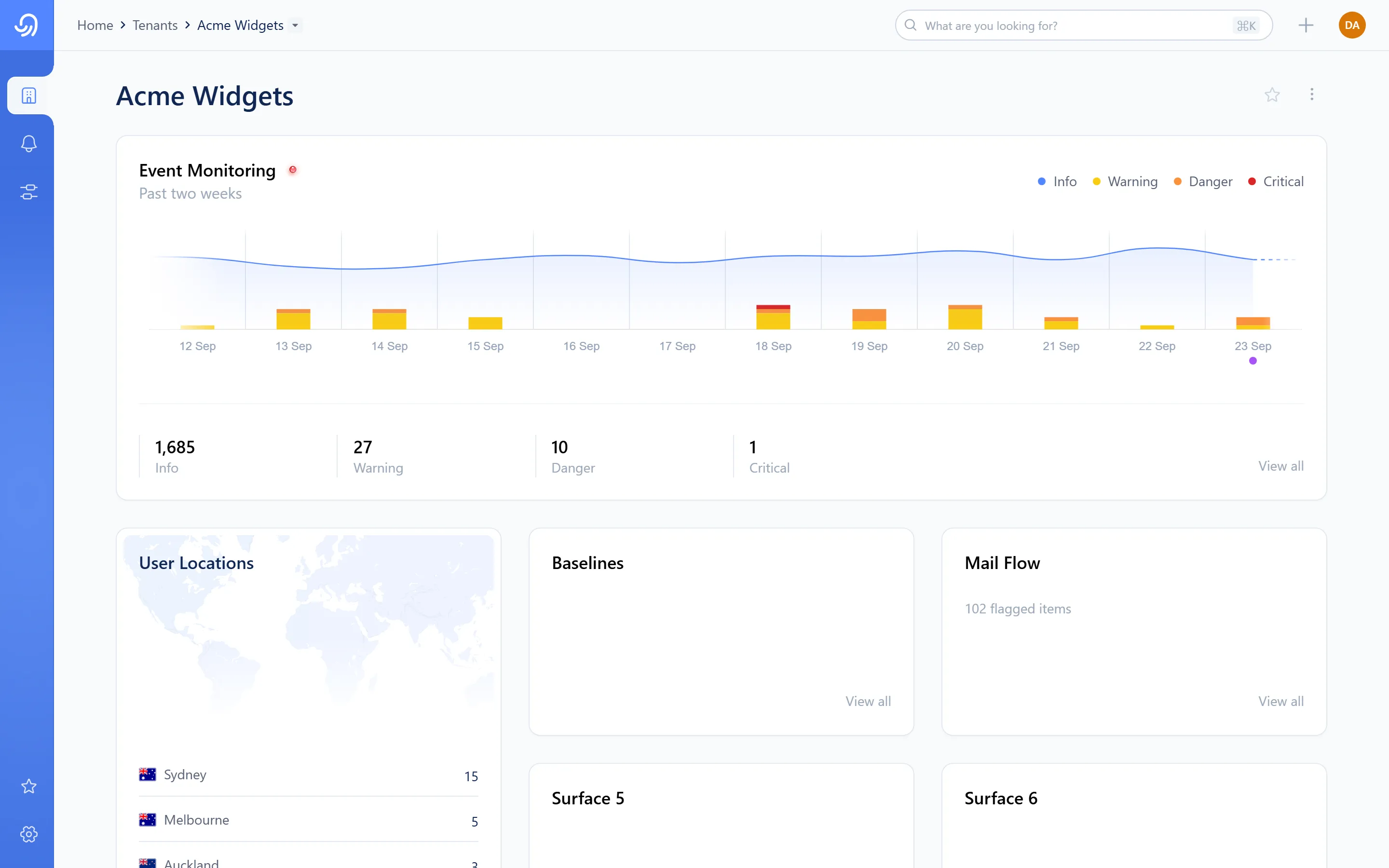The image size is (1389, 868).
Task: Toggle the Danger legend series
Action: pyautogui.click(x=1203, y=181)
